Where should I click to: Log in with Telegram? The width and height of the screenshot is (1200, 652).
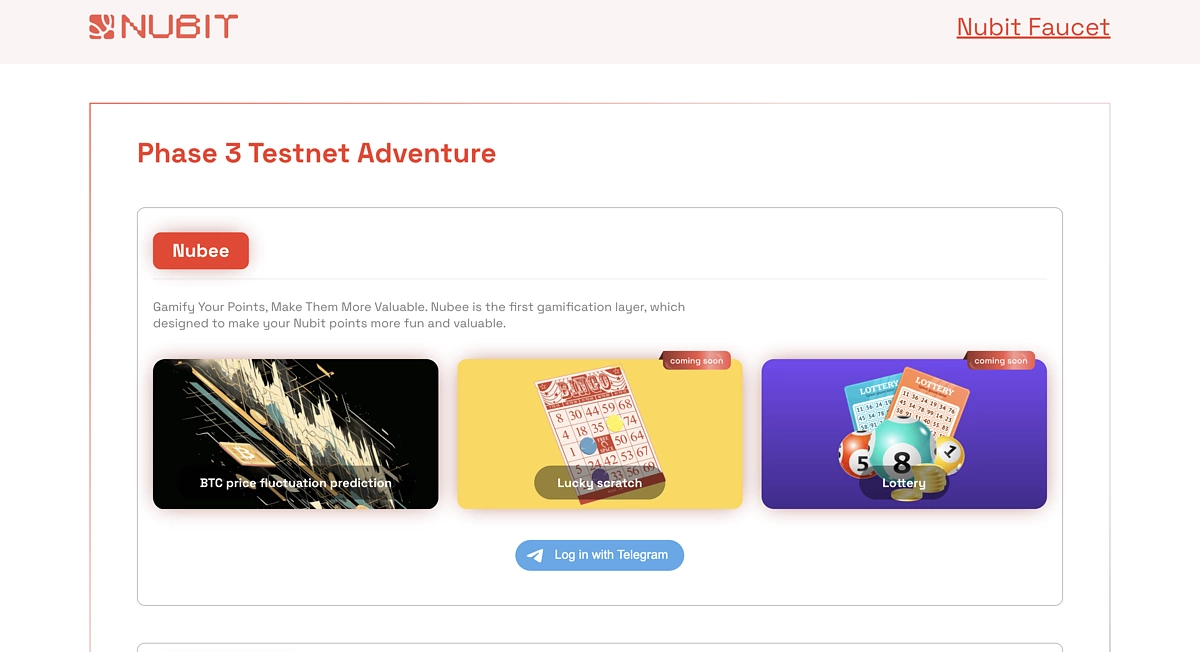pyautogui.click(x=599, y=555)
